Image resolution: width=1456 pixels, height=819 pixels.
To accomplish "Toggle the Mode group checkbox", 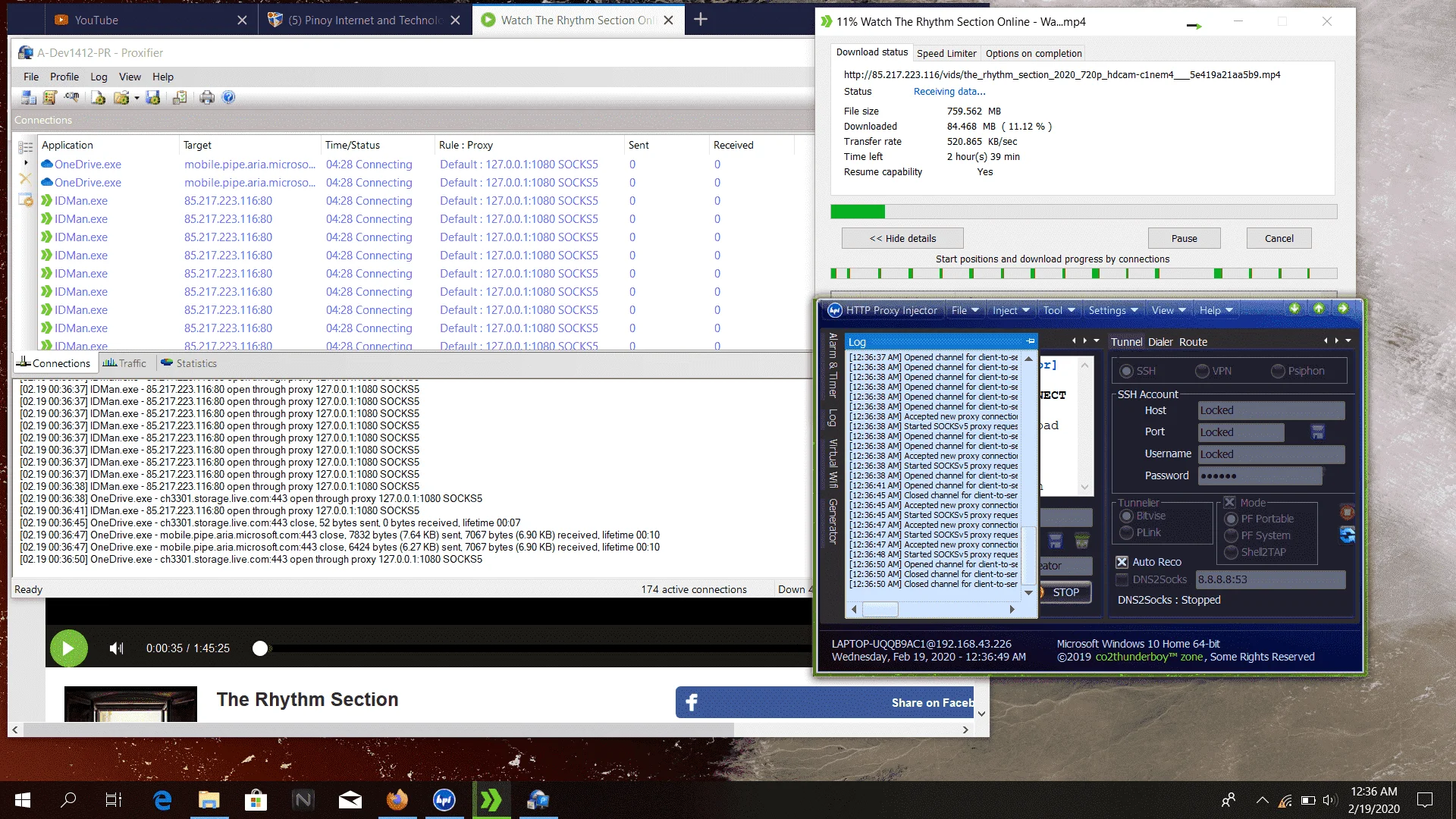I will (1229, 503).
